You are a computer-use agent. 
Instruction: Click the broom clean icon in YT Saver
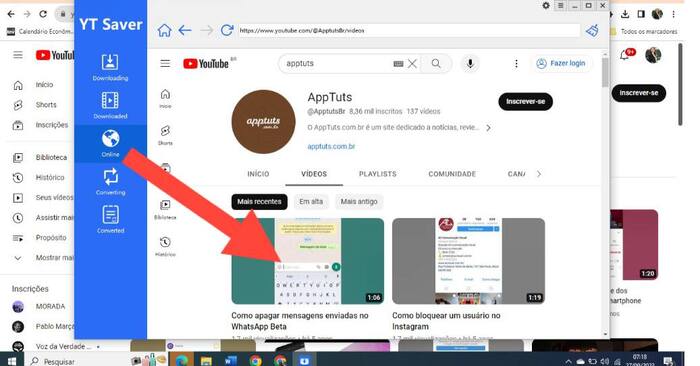coord(592,31)
